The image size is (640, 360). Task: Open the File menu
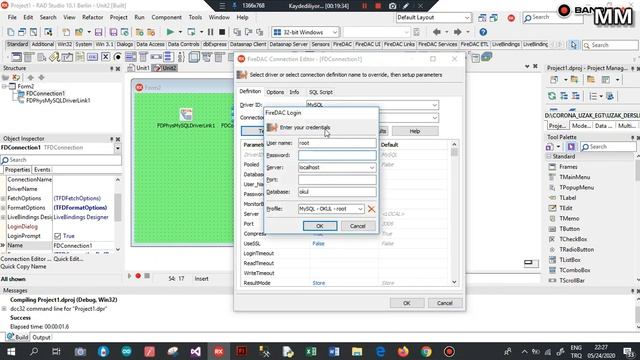tap(12, 18)
